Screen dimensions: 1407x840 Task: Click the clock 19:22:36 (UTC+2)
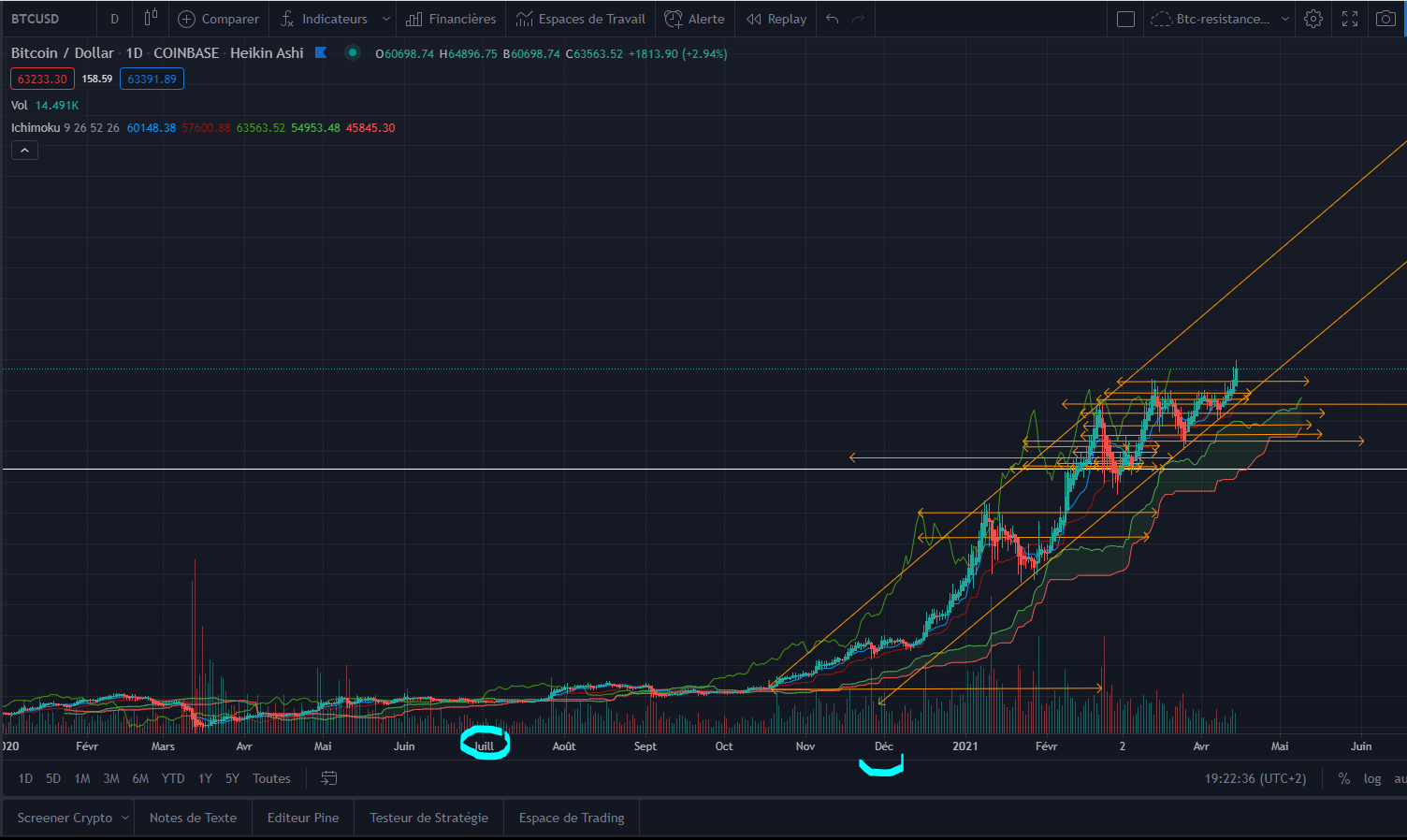(x=1255, y=778)
